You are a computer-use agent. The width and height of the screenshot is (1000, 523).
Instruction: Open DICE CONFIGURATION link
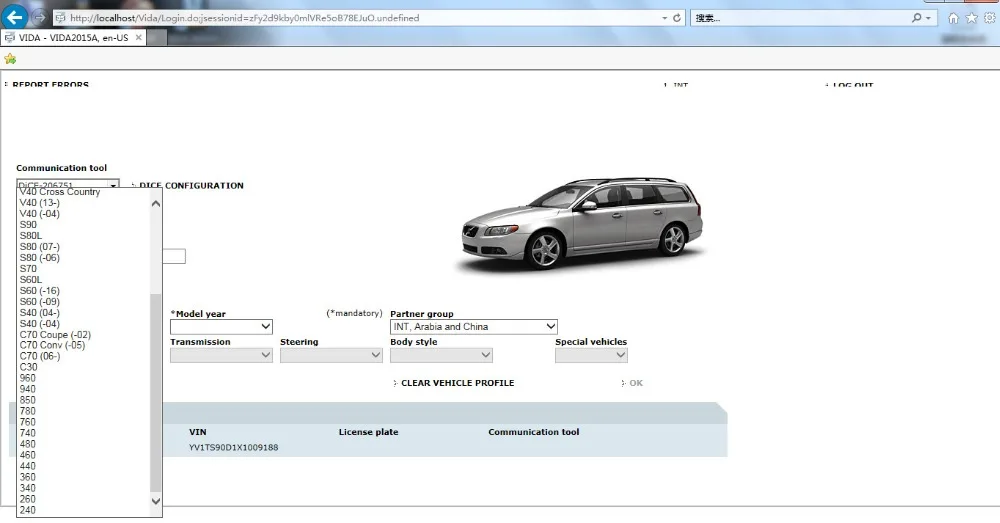(x=191, y=186)
